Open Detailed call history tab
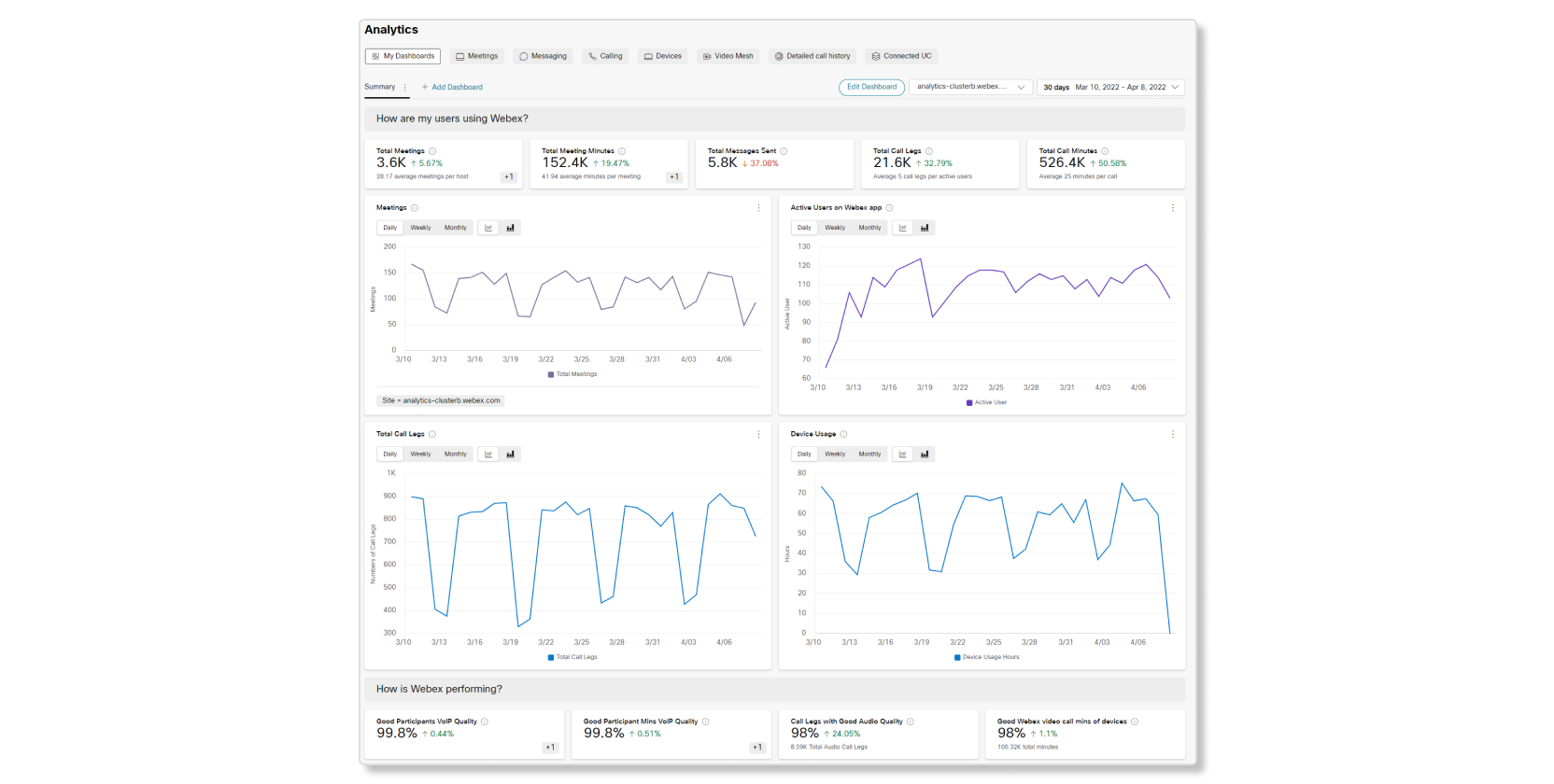The image size is (1554, 784). click(812, 56)
